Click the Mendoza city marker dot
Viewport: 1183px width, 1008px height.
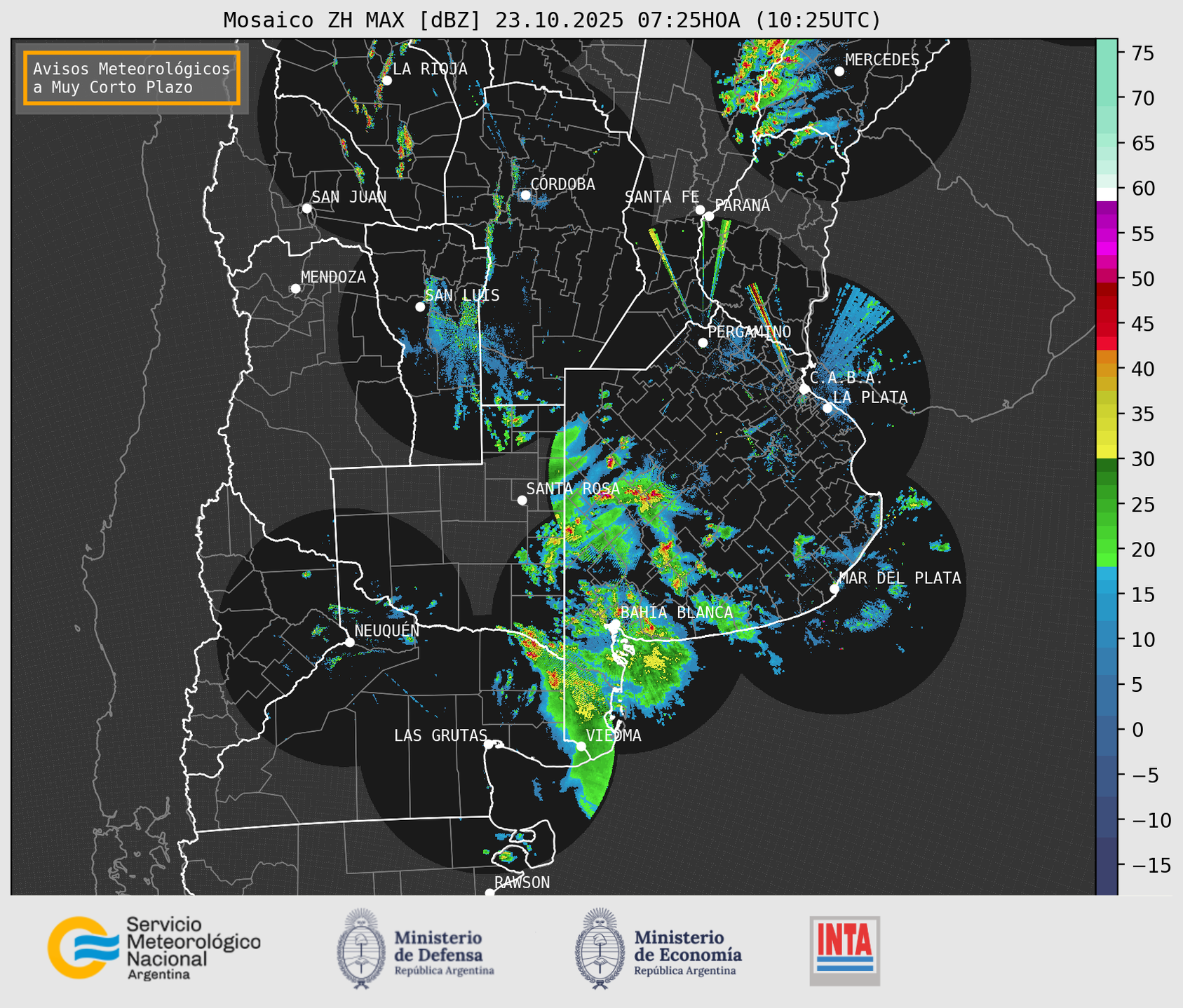click(295, 289)
